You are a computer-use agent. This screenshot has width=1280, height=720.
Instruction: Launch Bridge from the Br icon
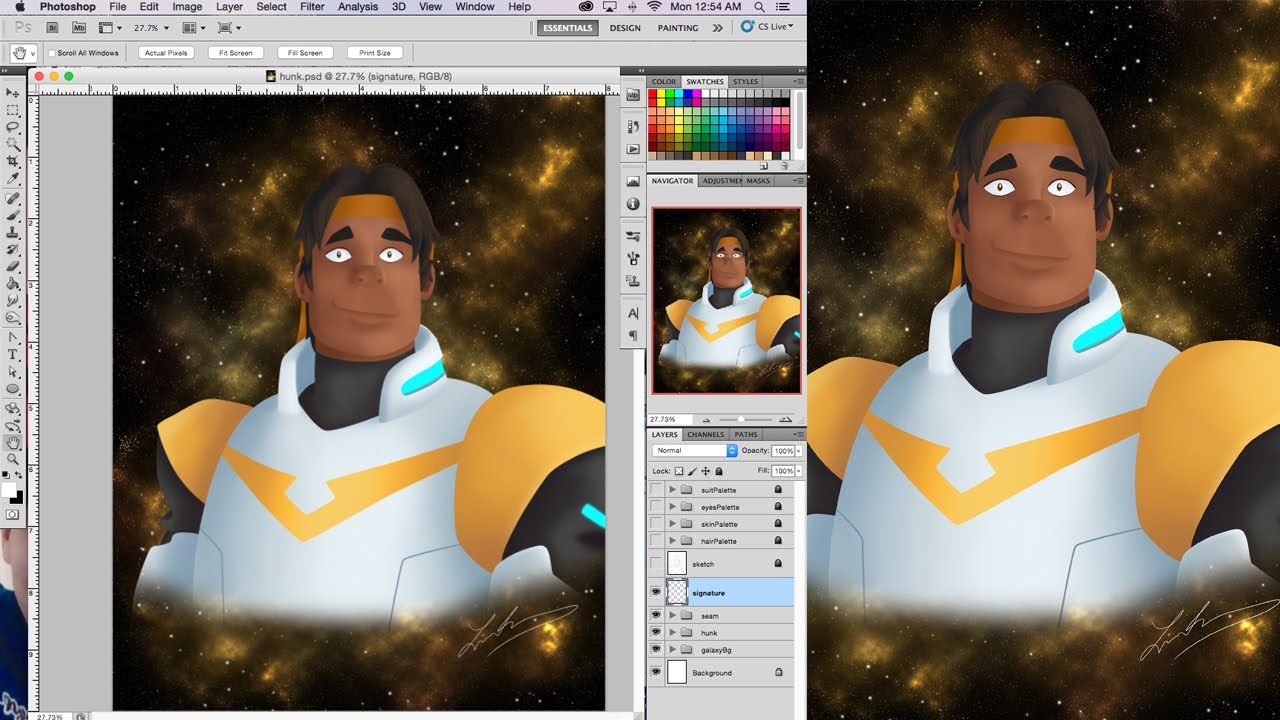(52, 28)
